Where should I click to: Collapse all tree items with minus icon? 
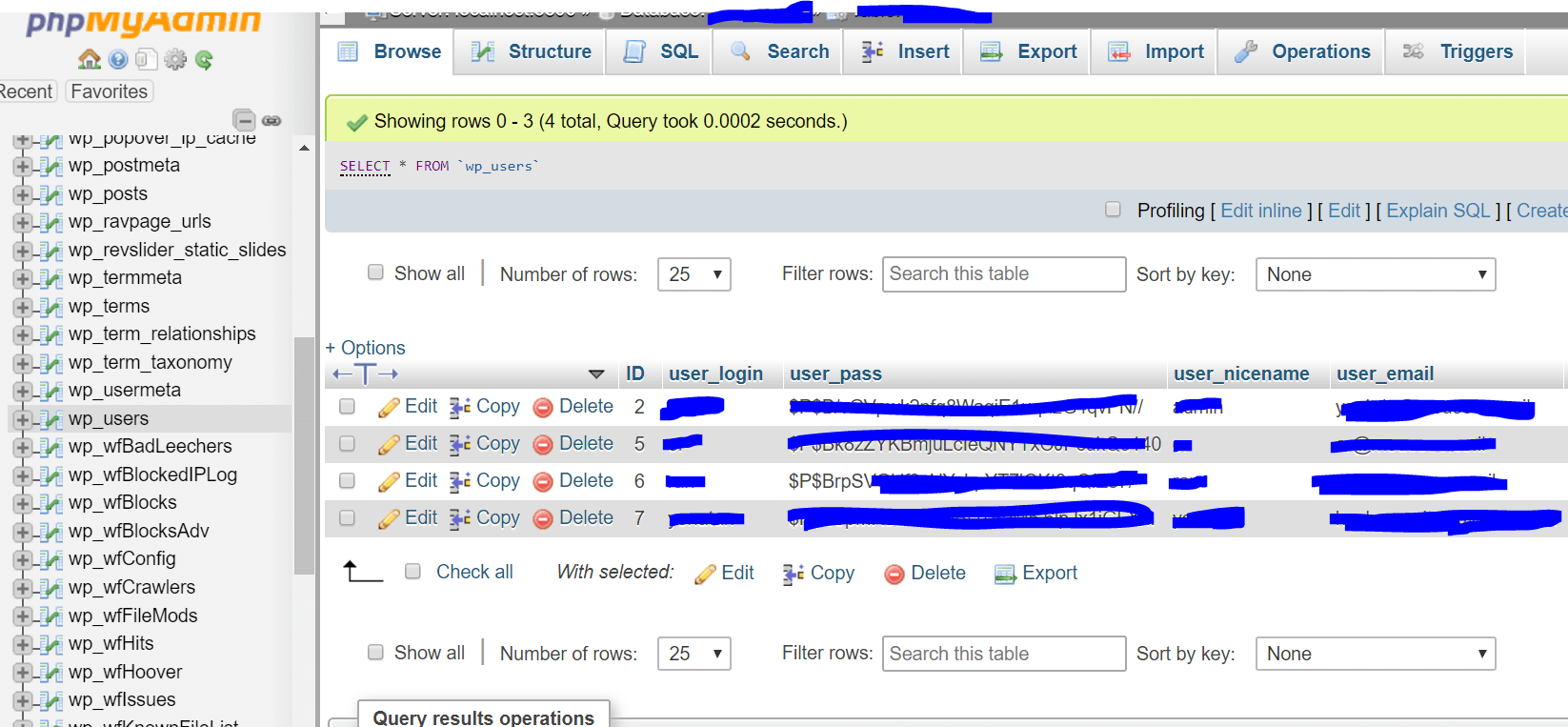click(244, 120)
